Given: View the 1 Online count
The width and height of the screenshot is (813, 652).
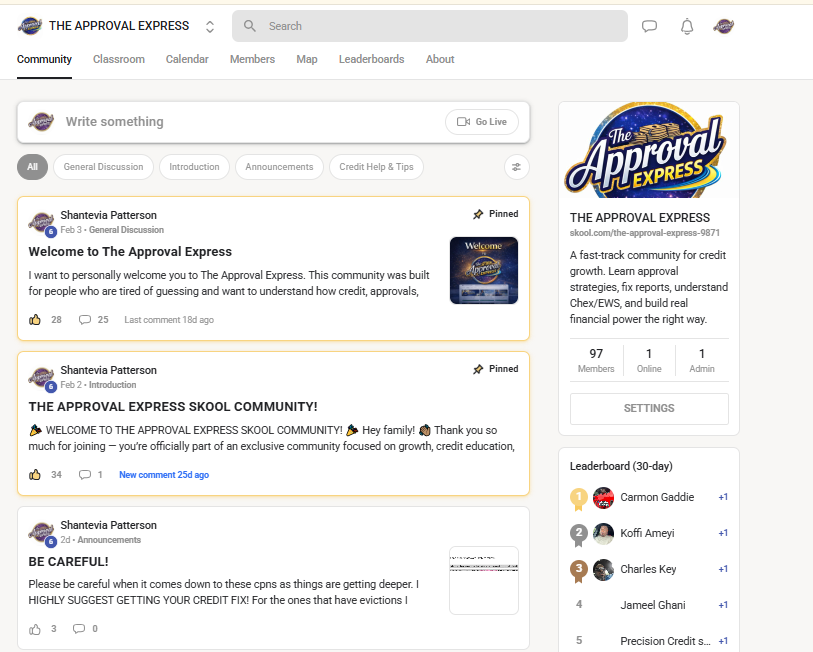Looking at the screenshot, I should [649, 360].
